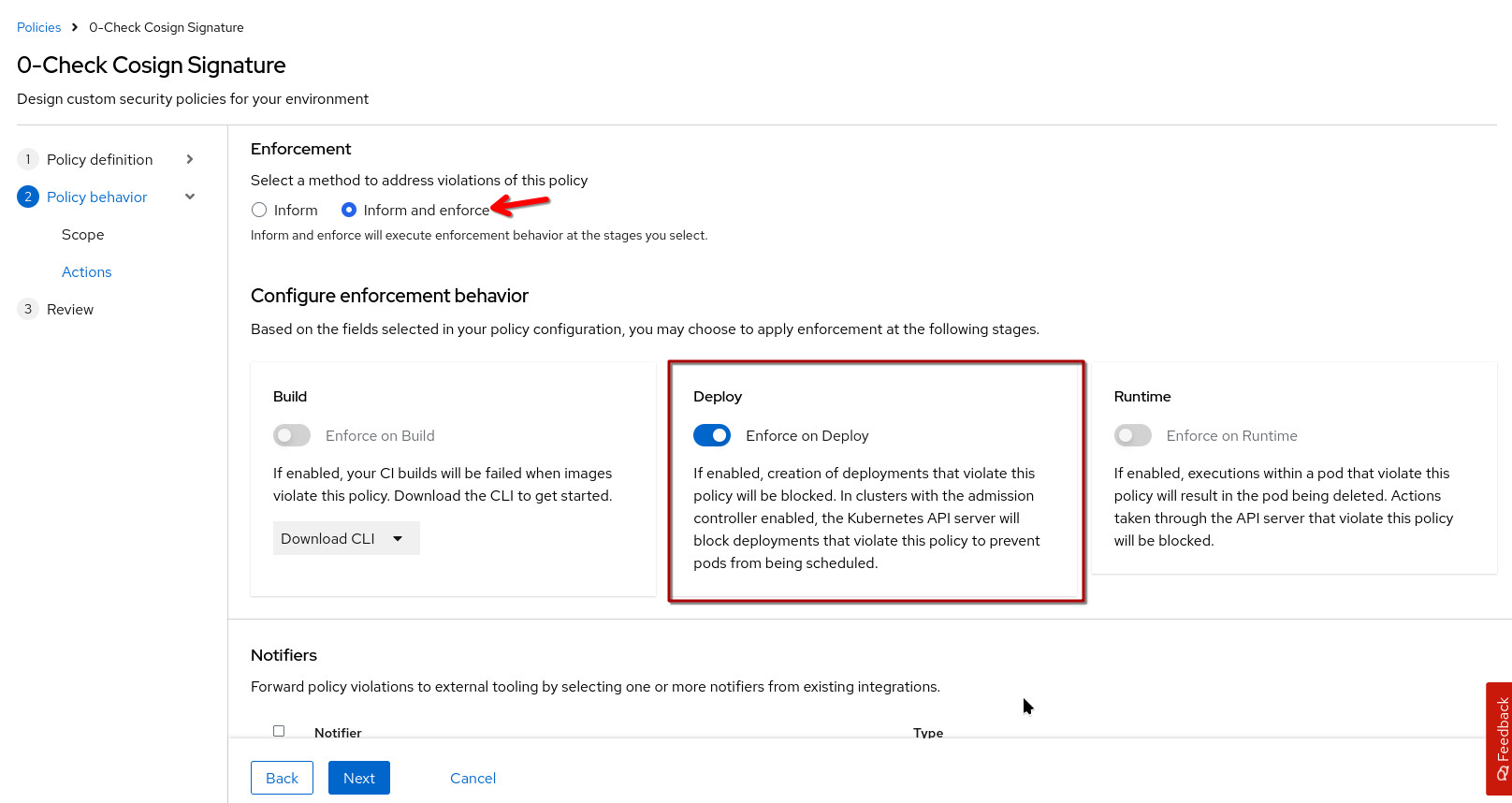Click the breadcrumb separator chevron
This screenshot has height=803, width=1512.
click(75, 27)
